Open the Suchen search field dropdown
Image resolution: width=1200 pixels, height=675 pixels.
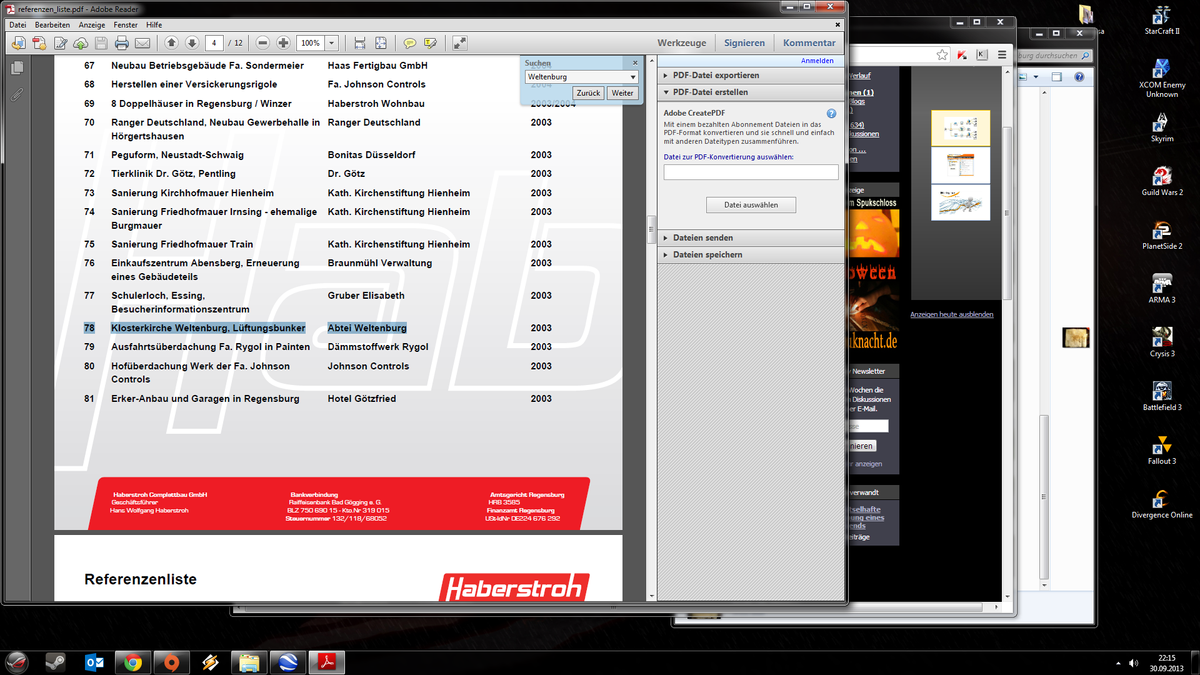click(633, 77)
